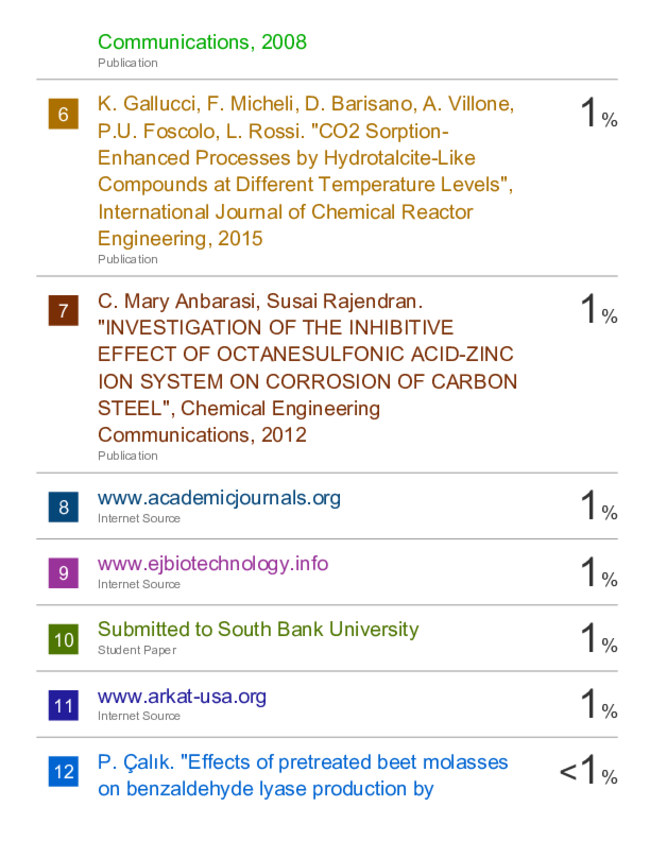650x841 pixels.
Task: Select the blue number 12 badge
Action: click(x=63, y=771)
